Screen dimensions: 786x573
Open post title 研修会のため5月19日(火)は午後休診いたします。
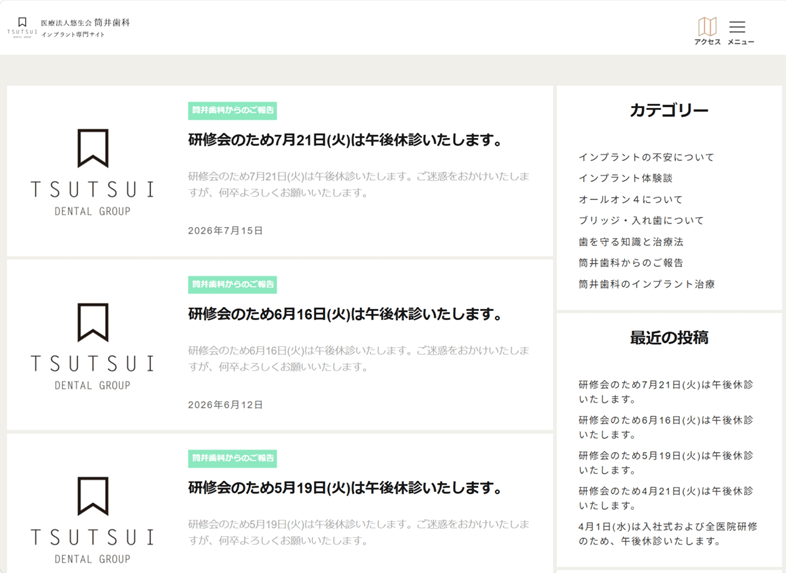point(345,488)
